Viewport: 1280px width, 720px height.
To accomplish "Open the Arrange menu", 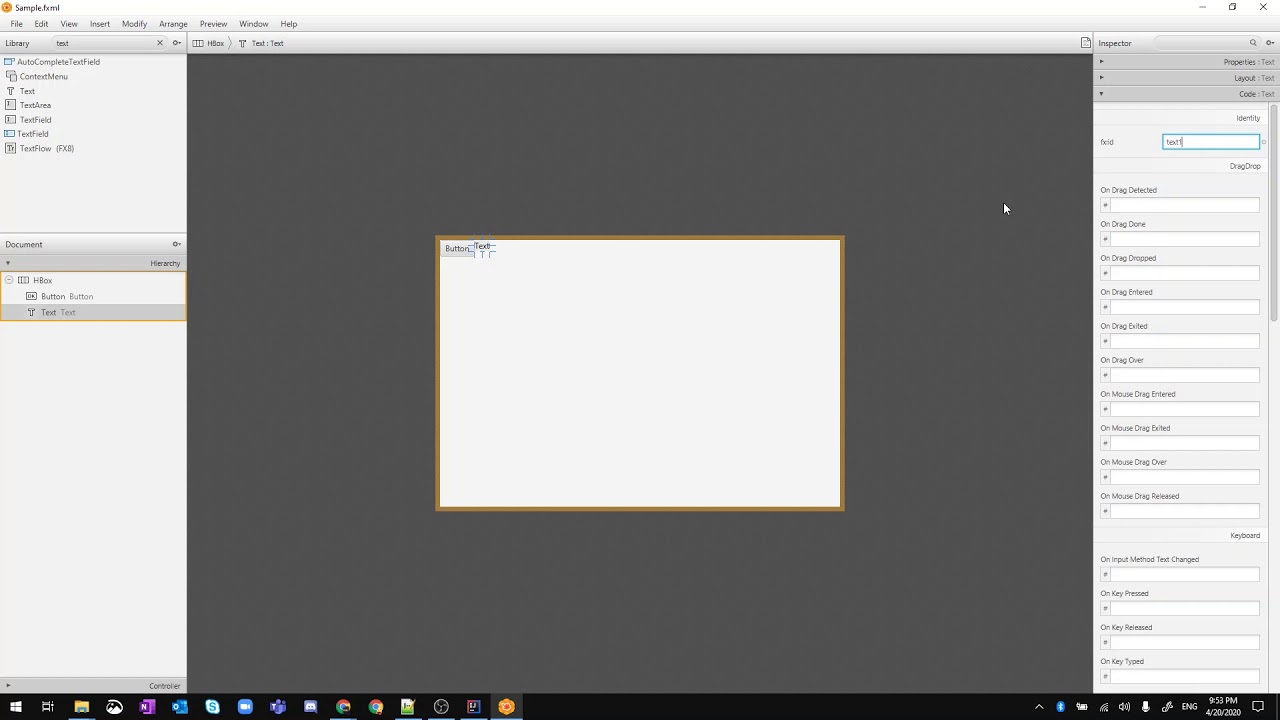I will pyautogui.click(x=173, y=24).
